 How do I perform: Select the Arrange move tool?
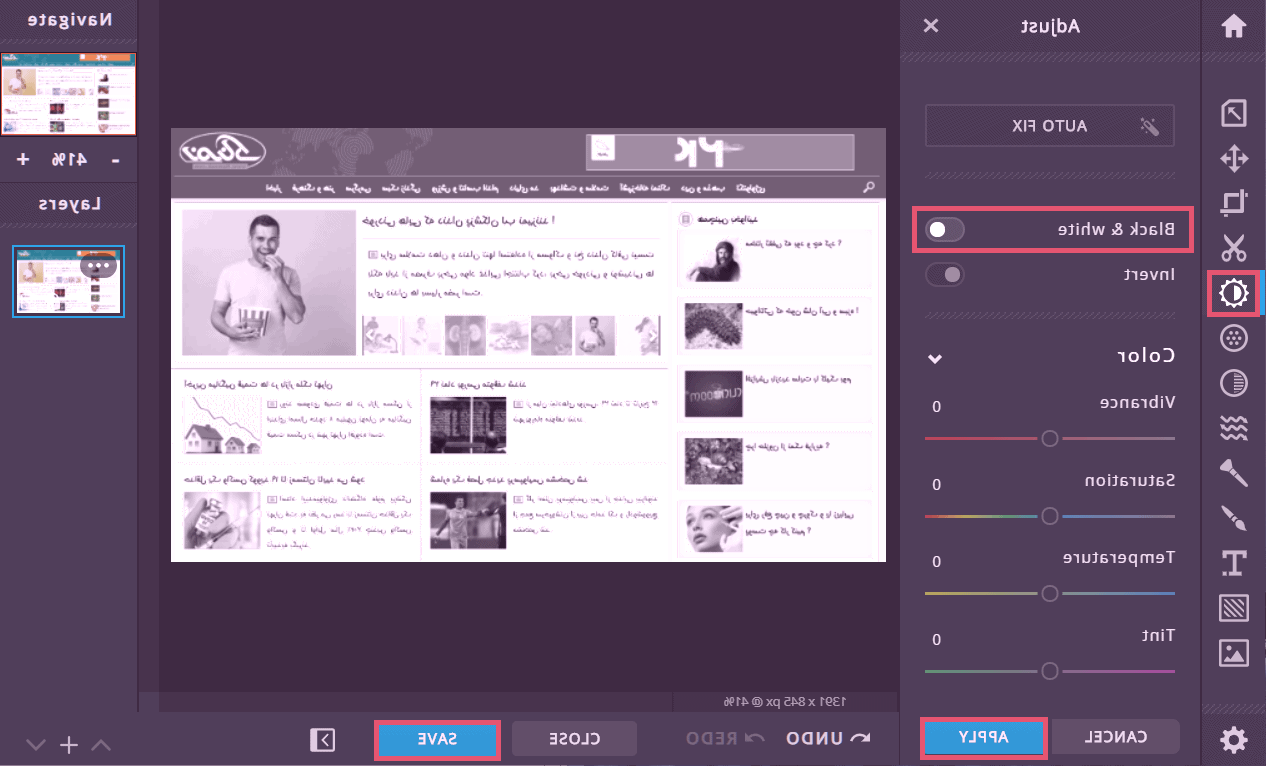(1234, 158)
